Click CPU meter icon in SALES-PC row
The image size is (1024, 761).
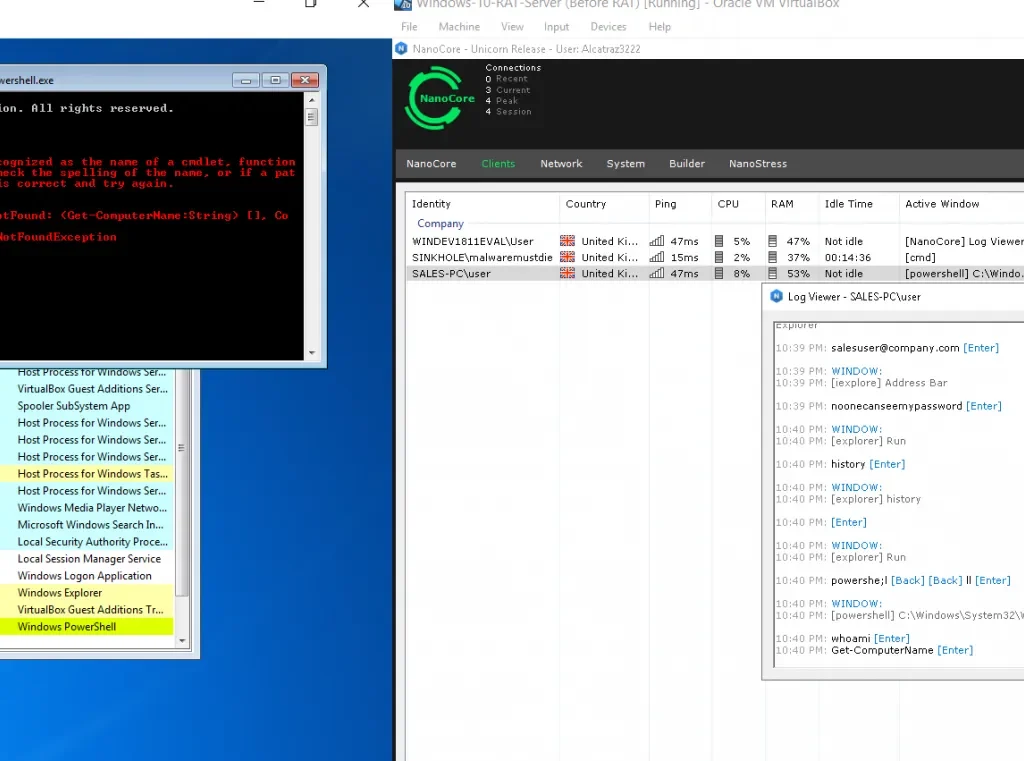click(719, 274)
